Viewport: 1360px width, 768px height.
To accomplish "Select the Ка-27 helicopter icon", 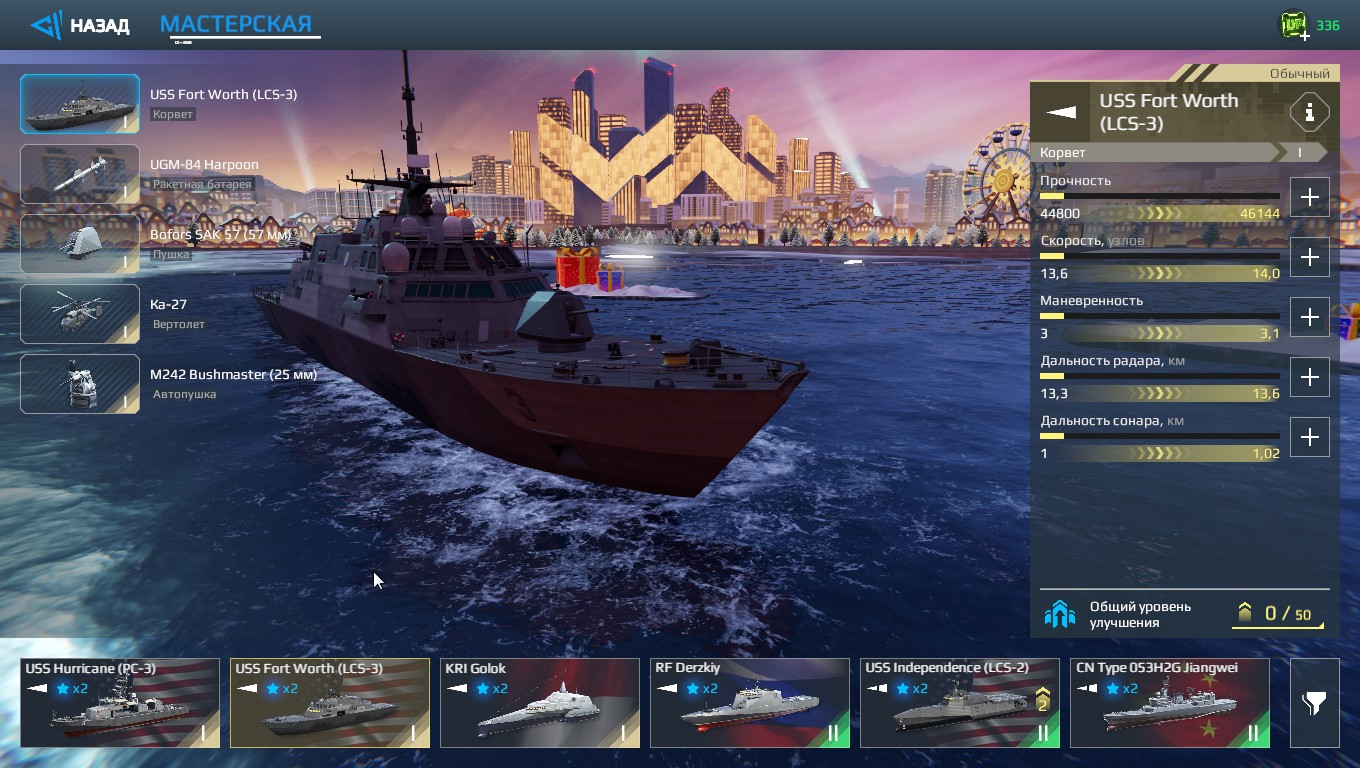I will pyautogui.click(x=80, y=314).
